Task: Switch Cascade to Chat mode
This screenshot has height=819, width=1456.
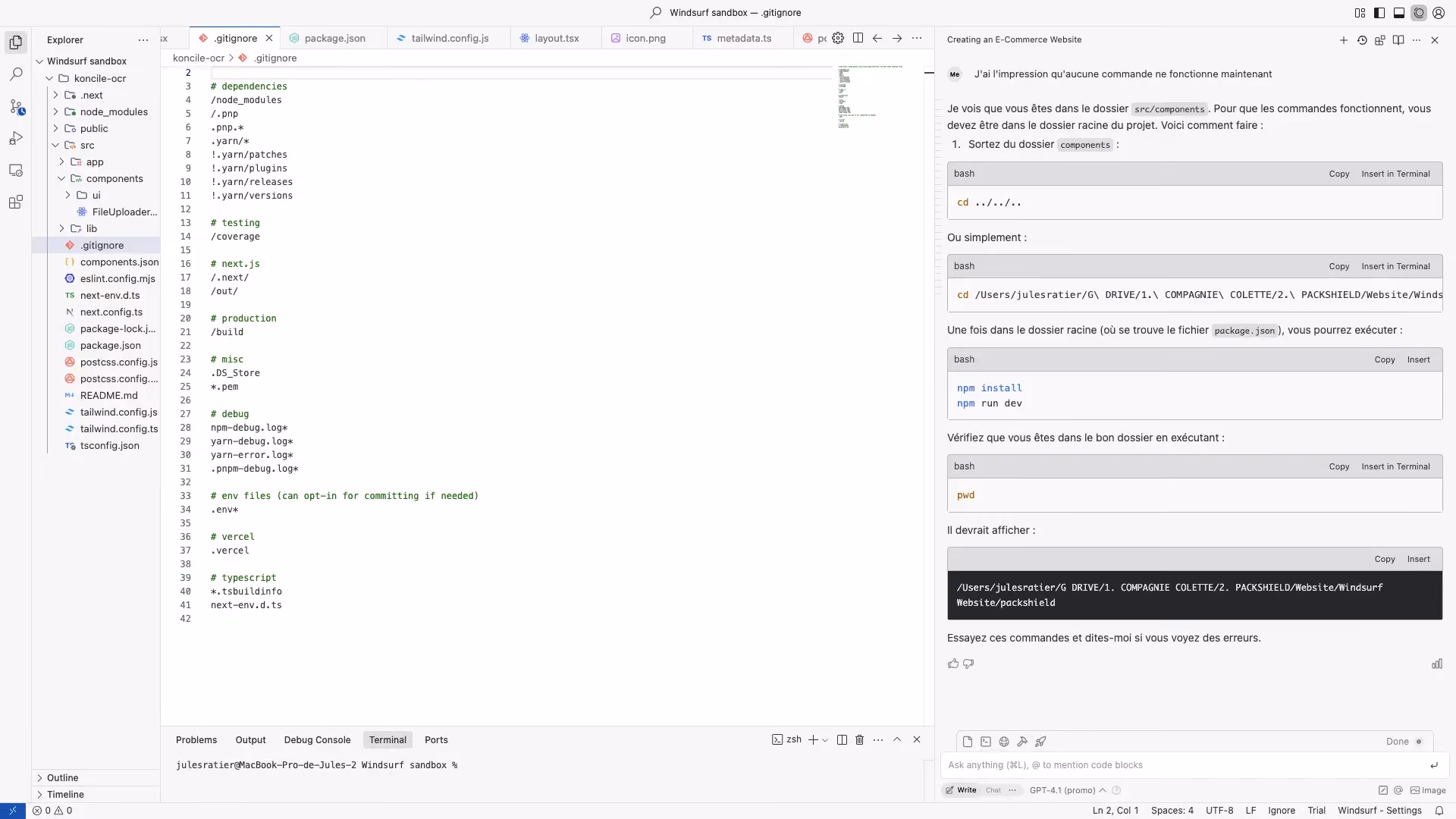Action: [993, 790]
